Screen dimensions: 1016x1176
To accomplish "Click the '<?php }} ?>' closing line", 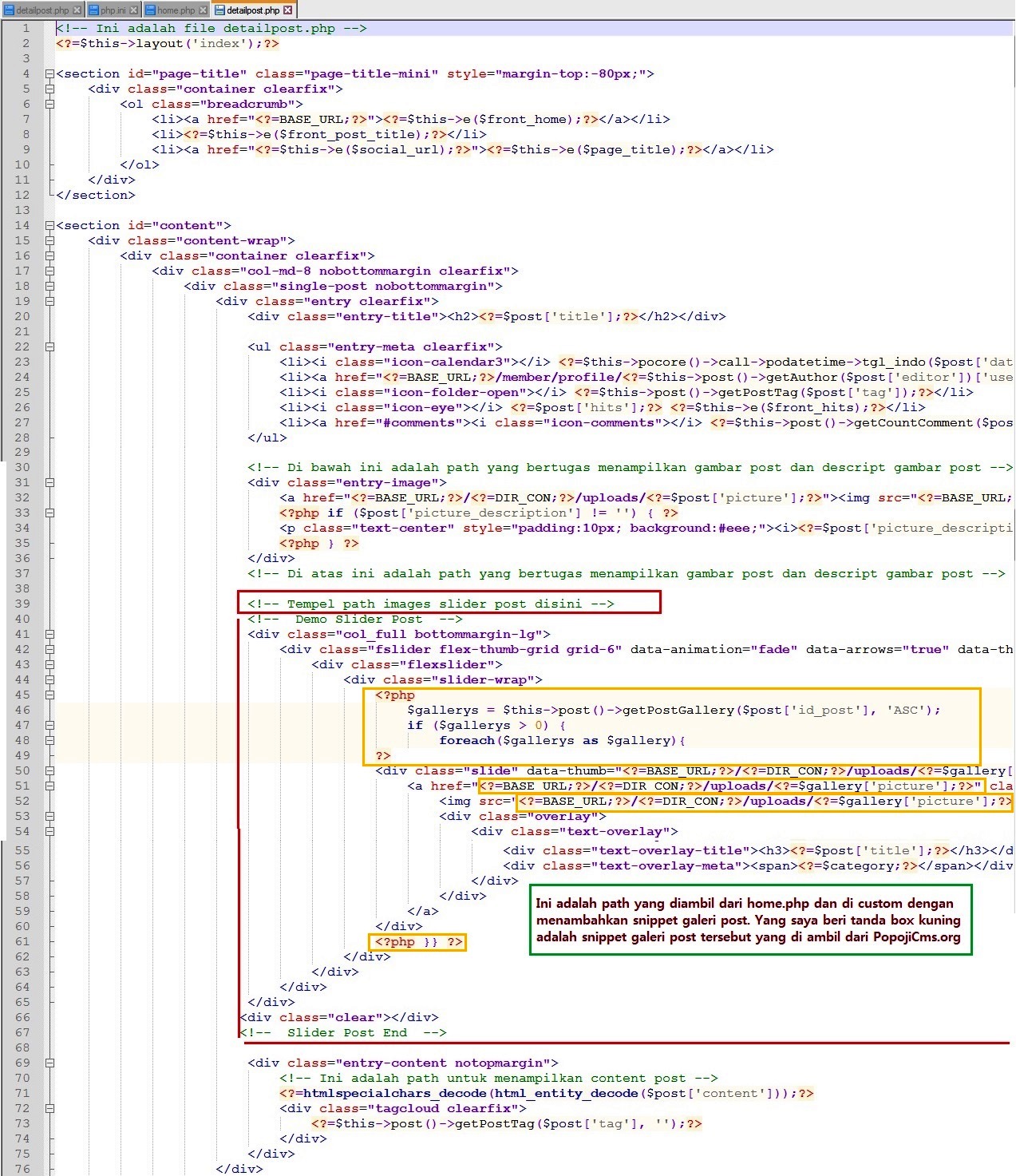I will [x=419, y=941].
